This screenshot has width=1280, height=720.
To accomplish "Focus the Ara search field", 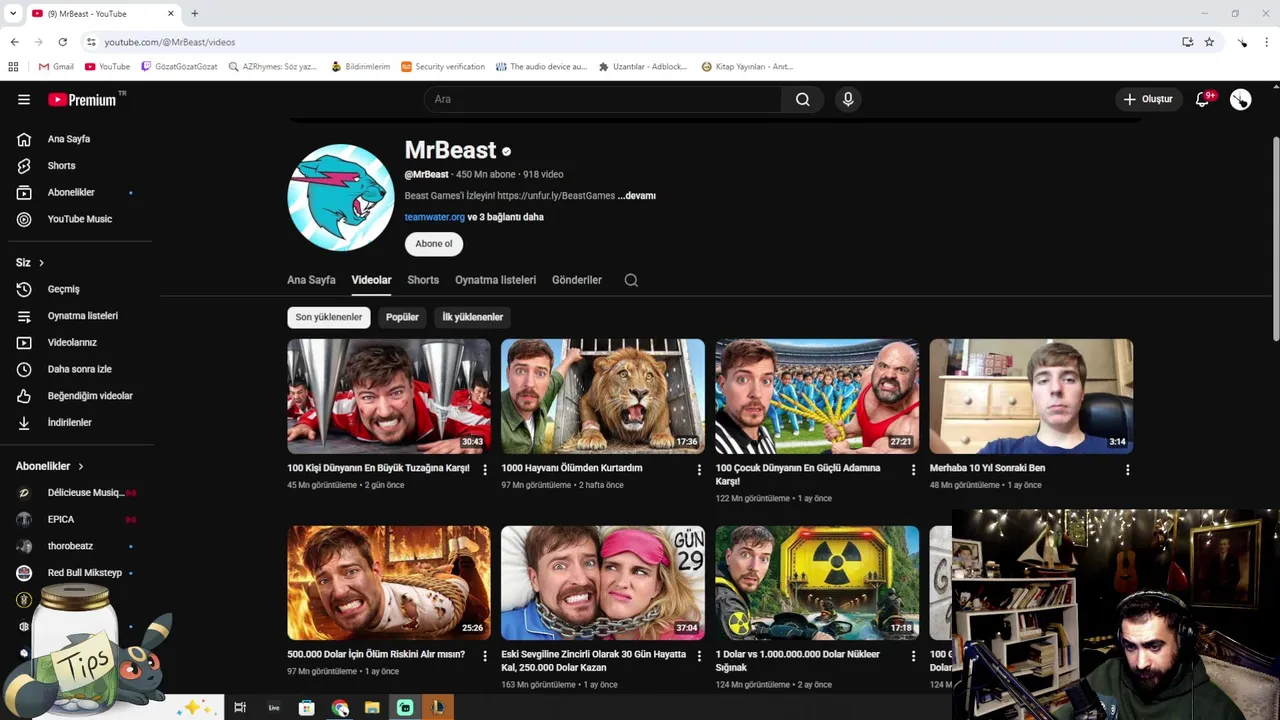I will 603,99.
